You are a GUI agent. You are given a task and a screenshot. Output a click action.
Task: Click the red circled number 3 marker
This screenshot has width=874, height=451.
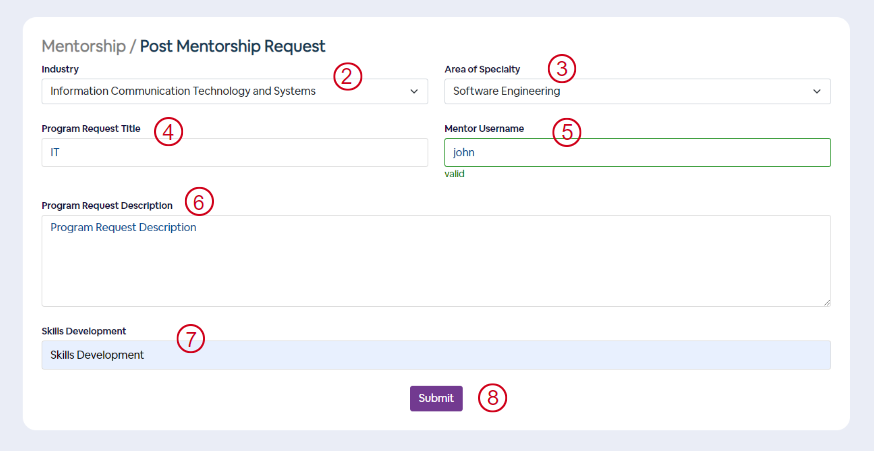pyautogui.click(x=562, y=69)
